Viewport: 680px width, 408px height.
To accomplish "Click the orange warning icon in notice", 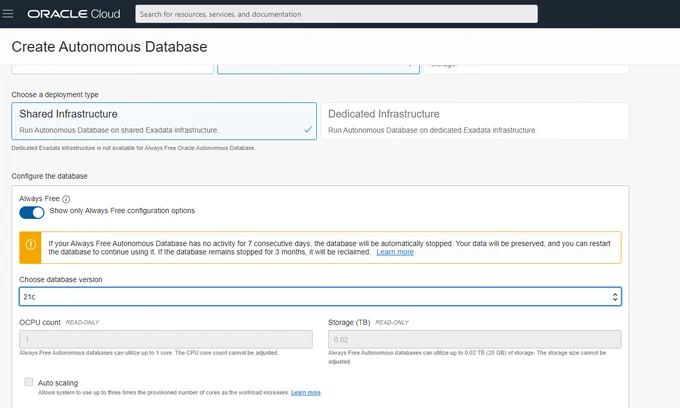I will [x=30, y=245].
